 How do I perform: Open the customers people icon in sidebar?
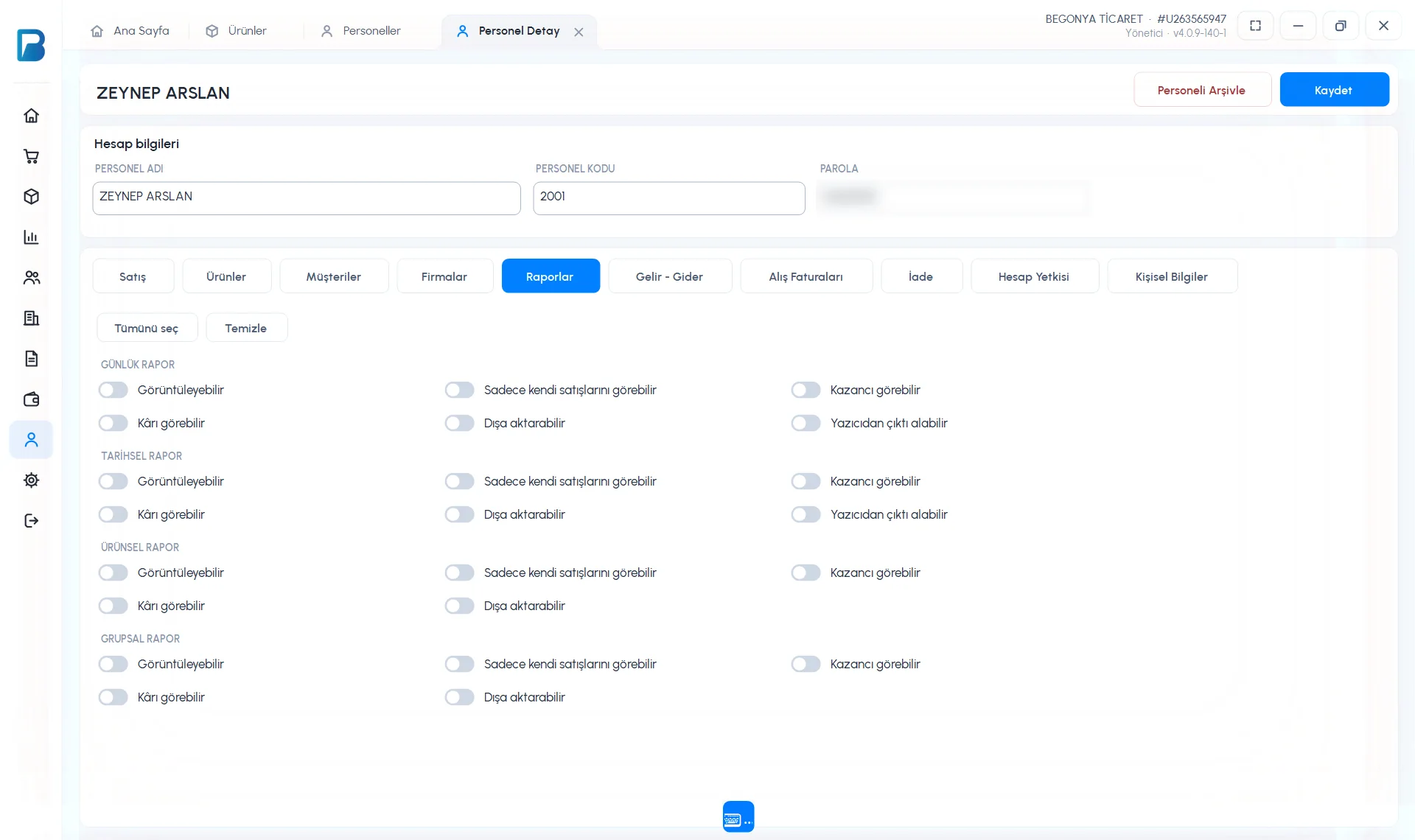[31, 278]
